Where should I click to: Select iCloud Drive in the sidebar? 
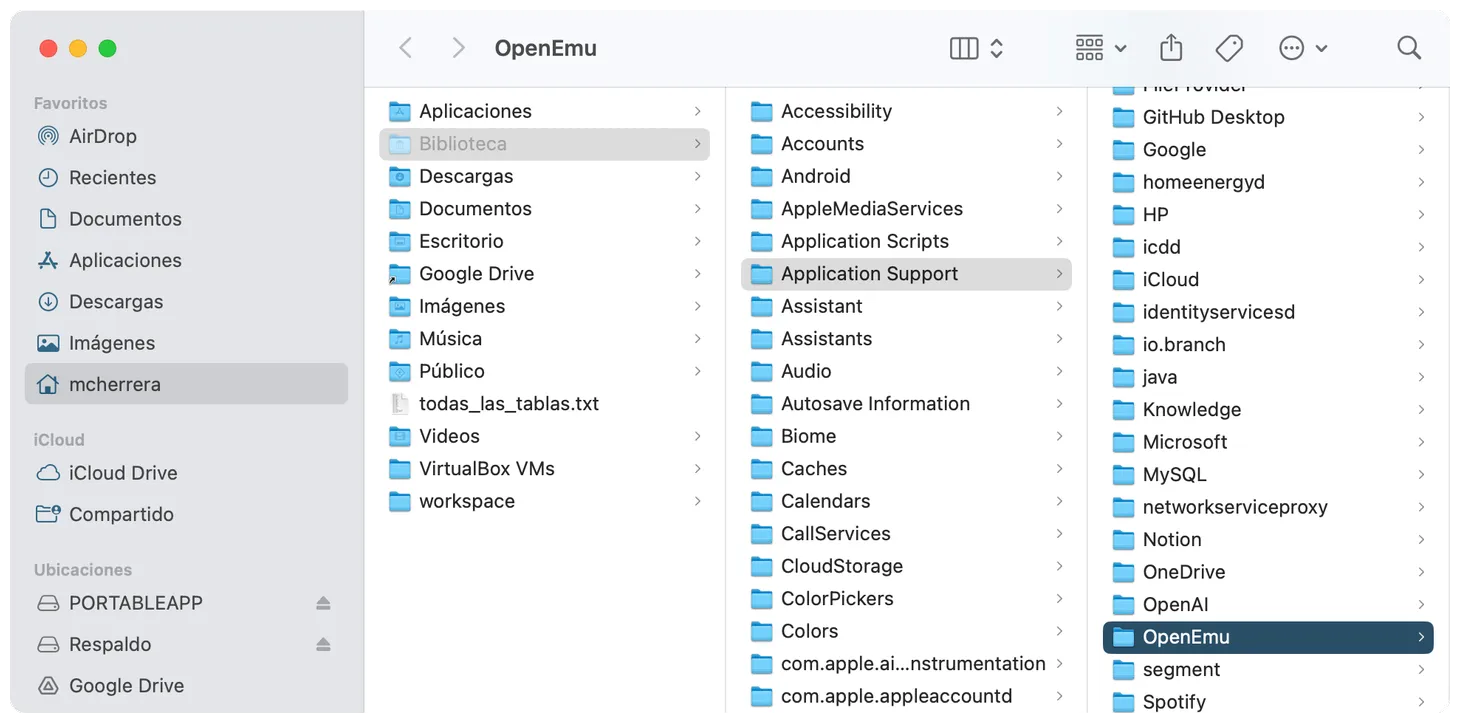(122, 473)
